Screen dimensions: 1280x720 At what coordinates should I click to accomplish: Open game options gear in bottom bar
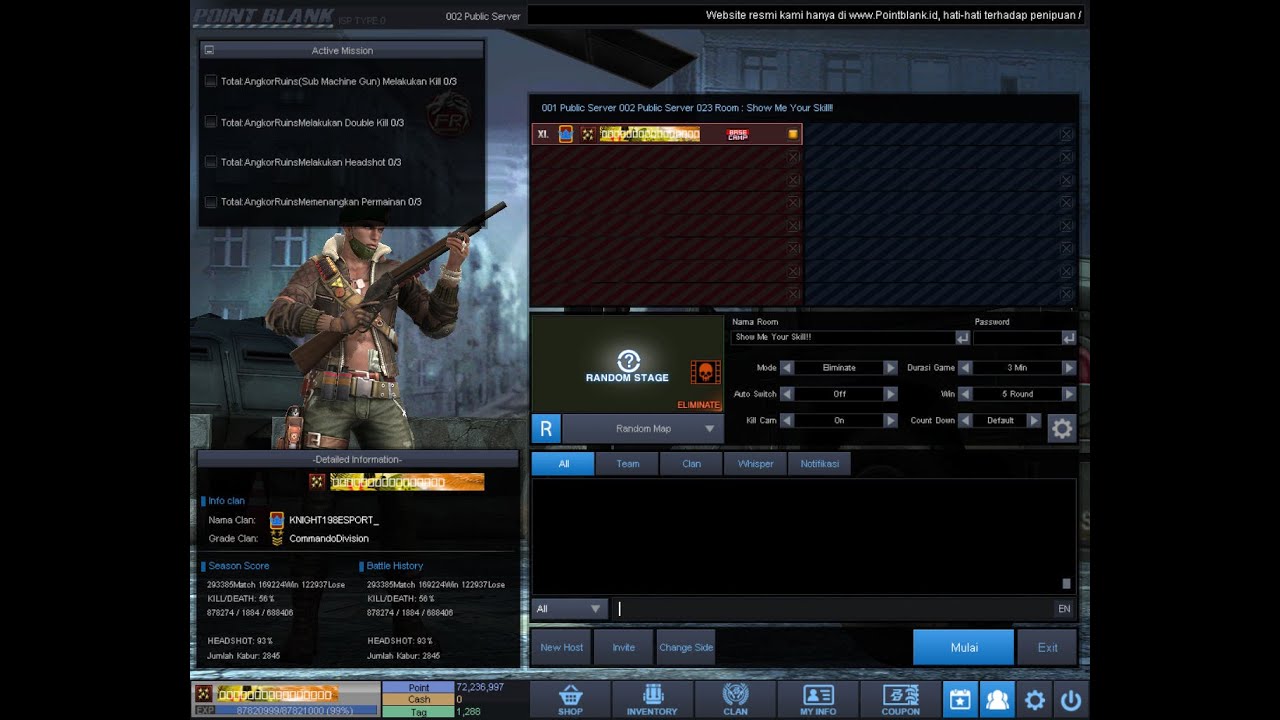click(1035, 700)
